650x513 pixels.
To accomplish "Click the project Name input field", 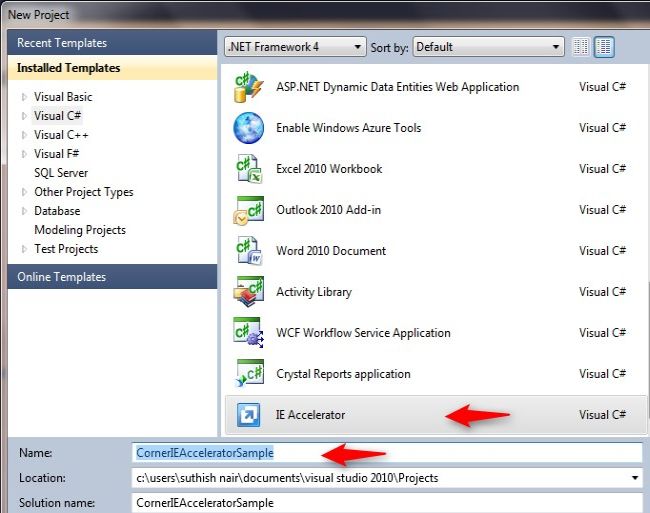I will (x=387, y=453).
